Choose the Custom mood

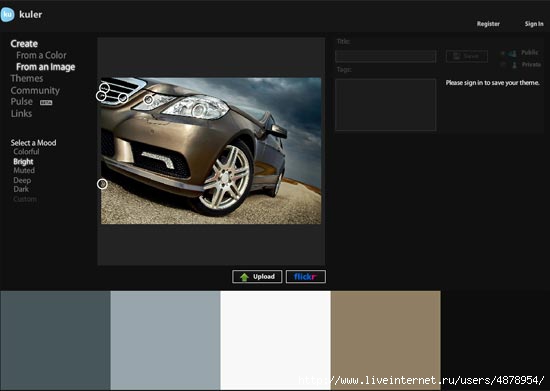(25, 199)
